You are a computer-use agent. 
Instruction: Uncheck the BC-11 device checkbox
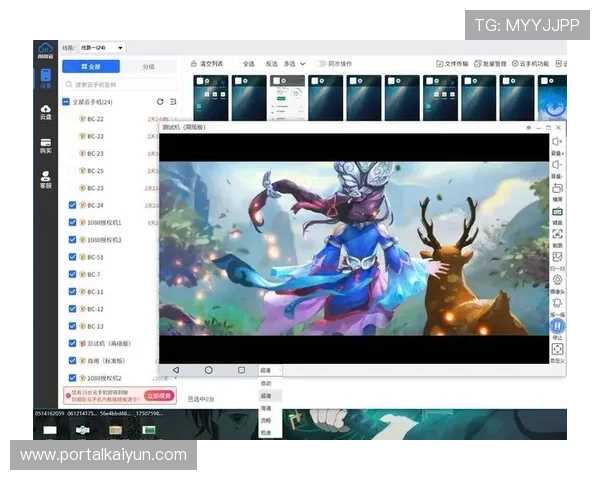click(72, 291)
